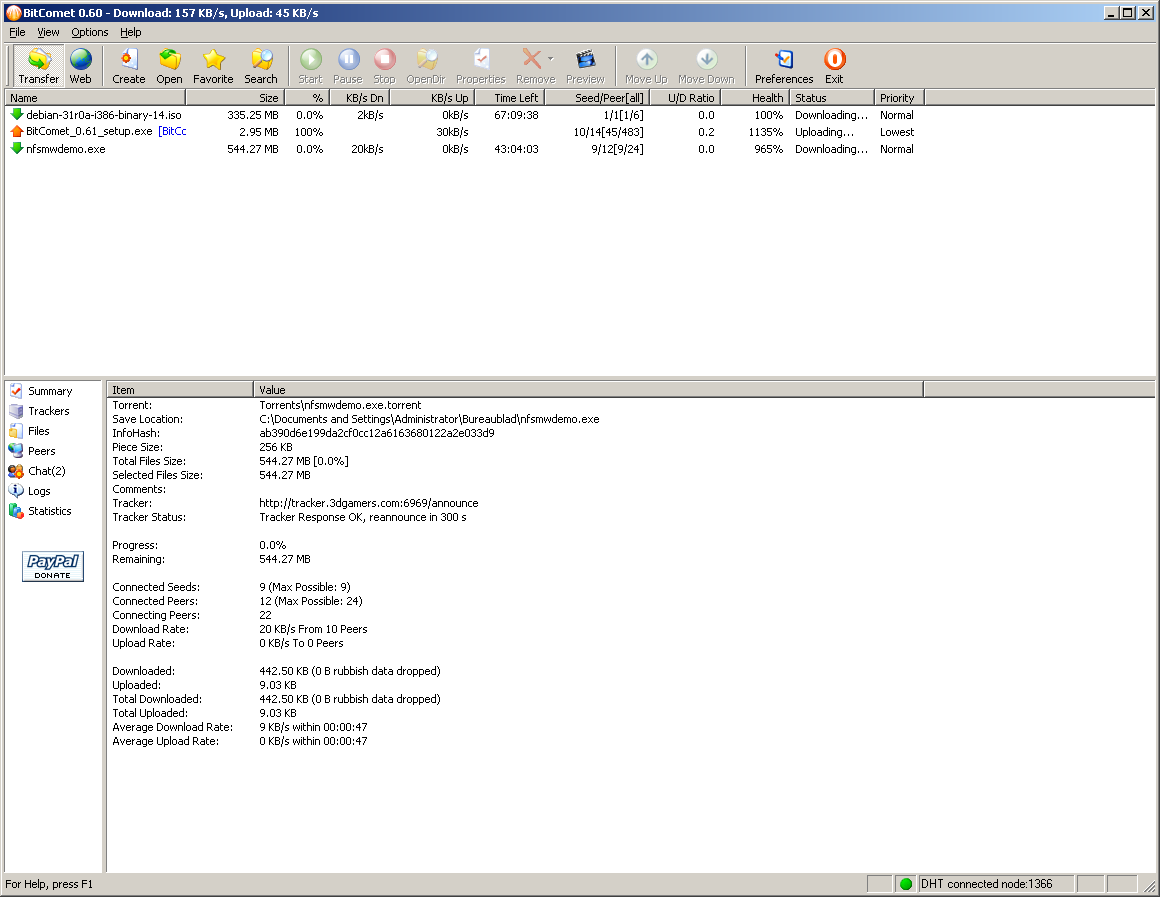The image size is (1160, 897).
Task: Click the Exit power icon
Action: 834,66
